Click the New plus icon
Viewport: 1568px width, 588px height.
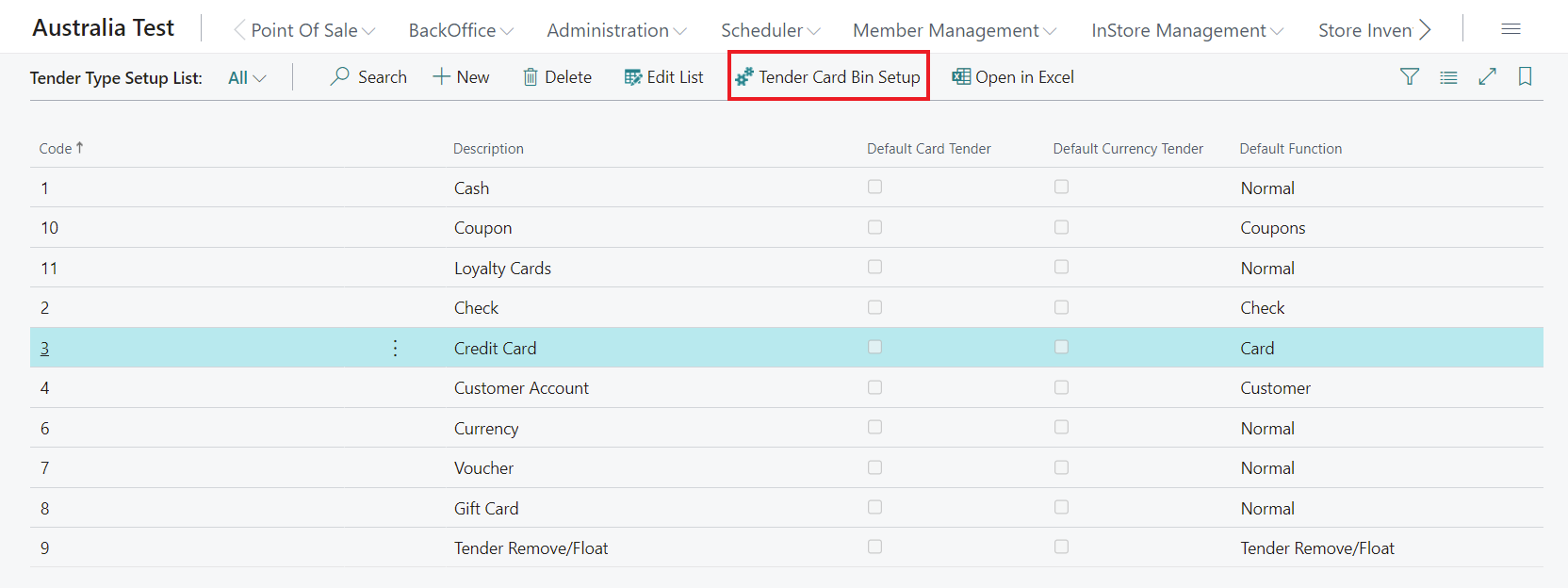[x=441, y=77]
